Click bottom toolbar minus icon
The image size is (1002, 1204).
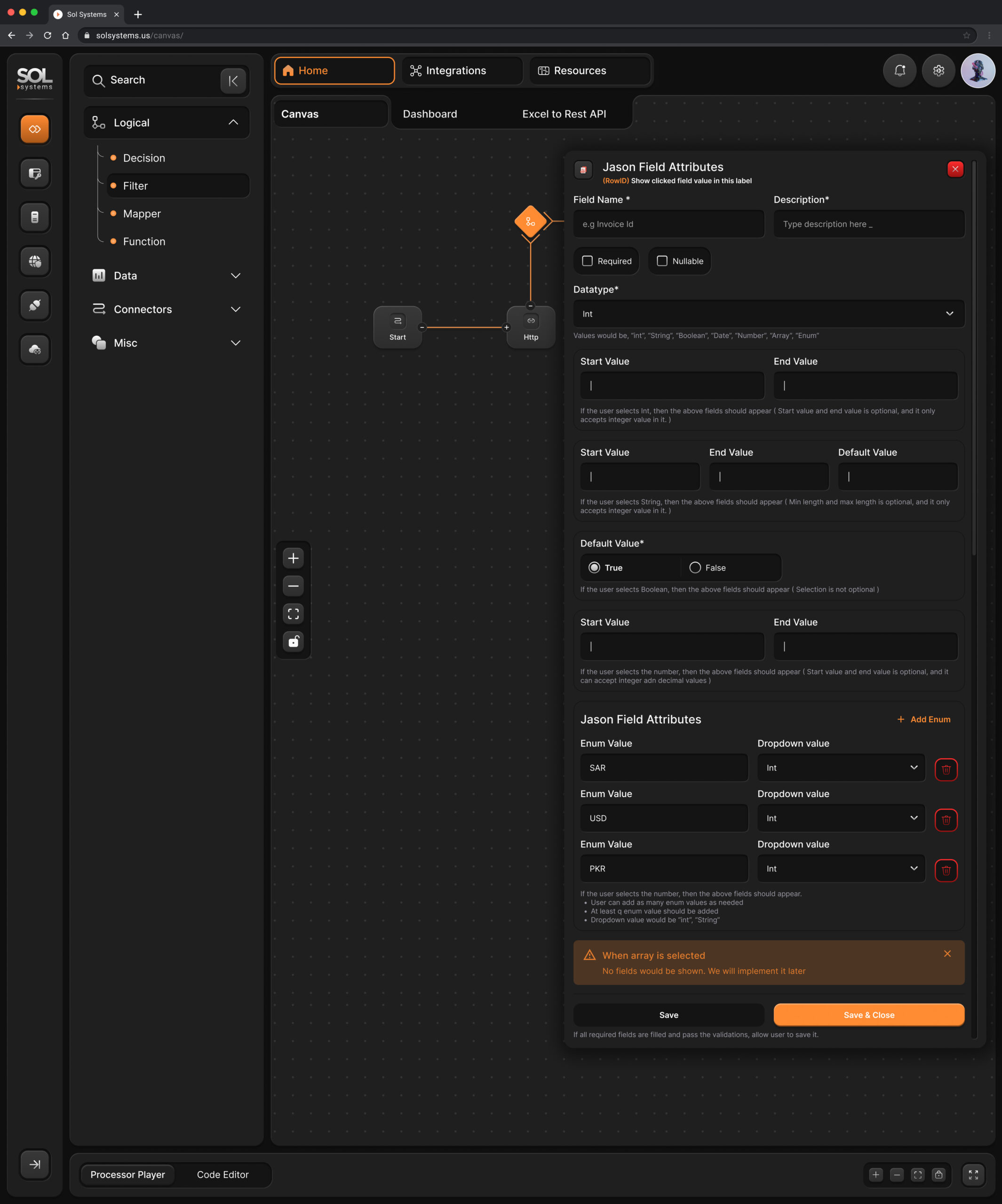(897, 1174)
